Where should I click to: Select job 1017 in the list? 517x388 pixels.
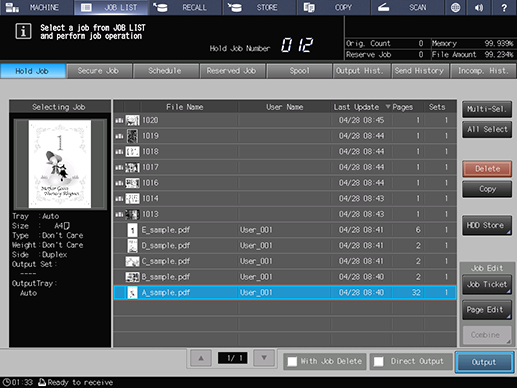(x=285, y=167)
